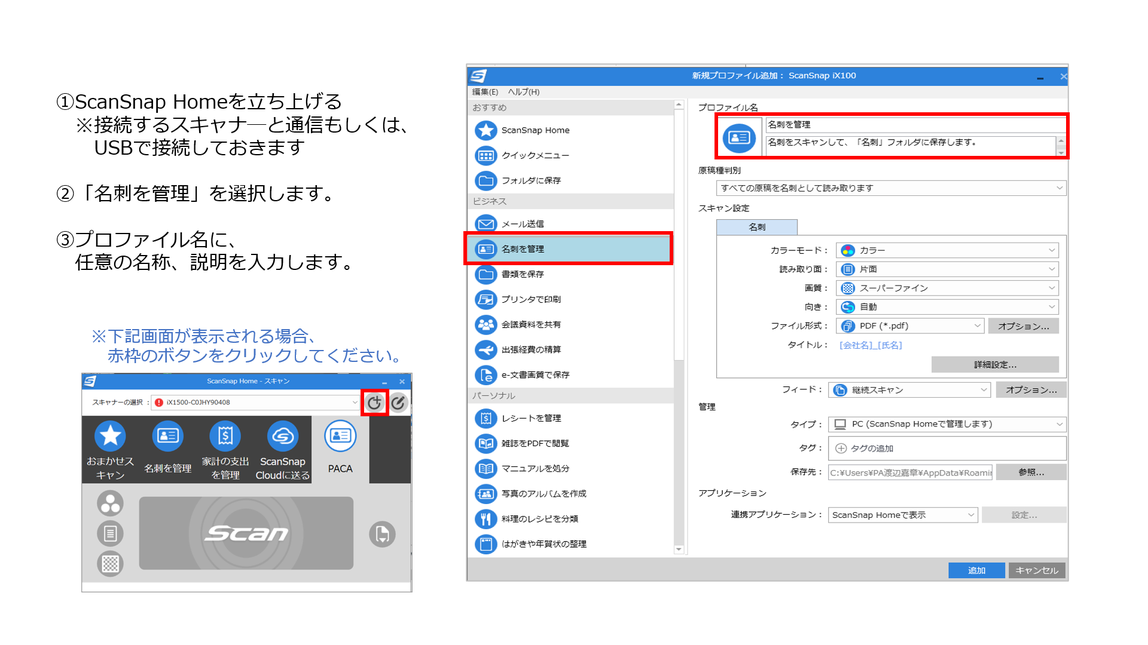Switch to the 名刺 scan settings tab
Viewport: 1148px width, 645px height.
(x=756, y=227)
